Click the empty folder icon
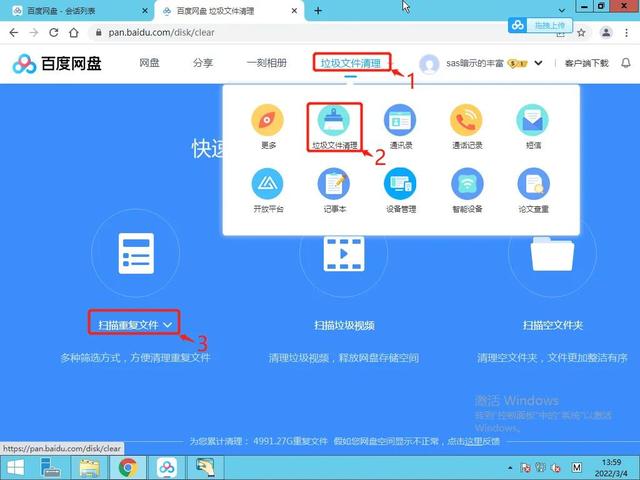Screen dimensions: 640x480 (552, 254)
